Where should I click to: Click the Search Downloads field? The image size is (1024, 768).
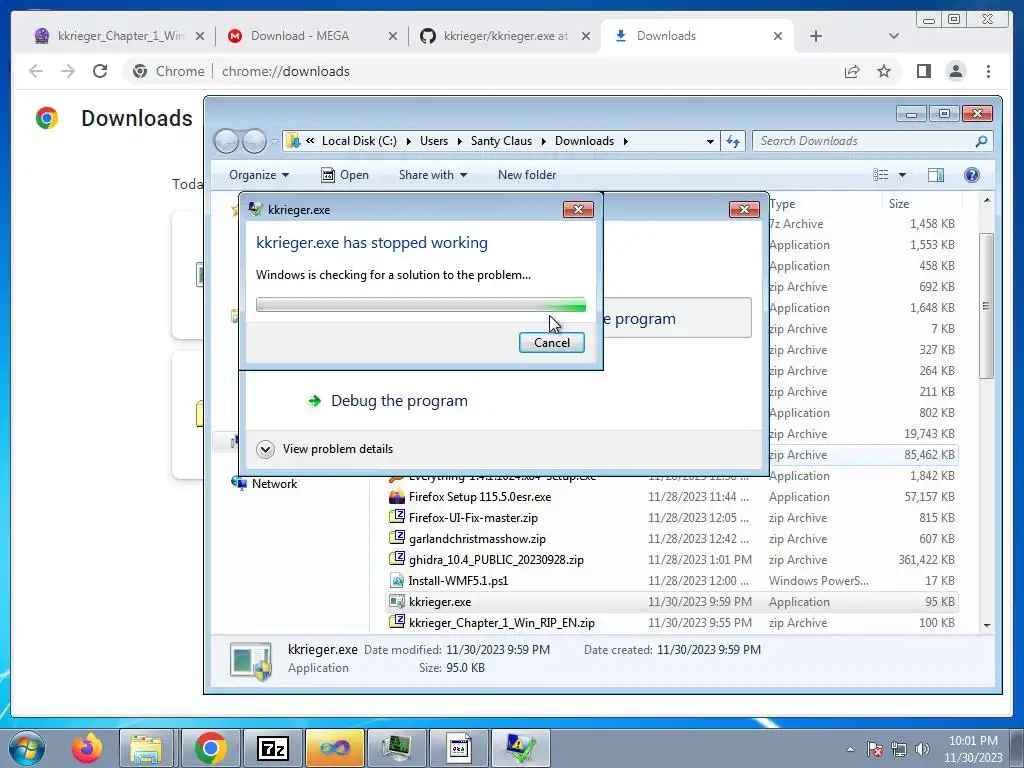(872, 141)
